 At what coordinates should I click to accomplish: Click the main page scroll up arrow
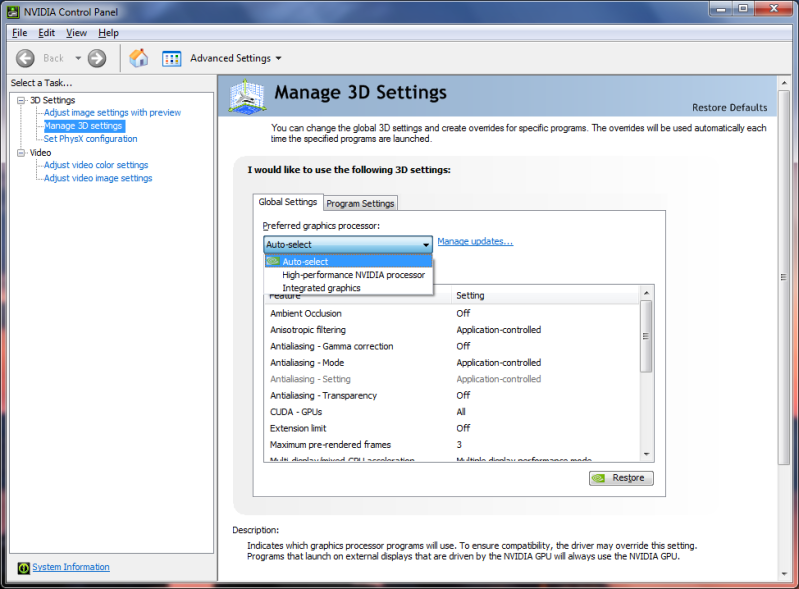784,83
